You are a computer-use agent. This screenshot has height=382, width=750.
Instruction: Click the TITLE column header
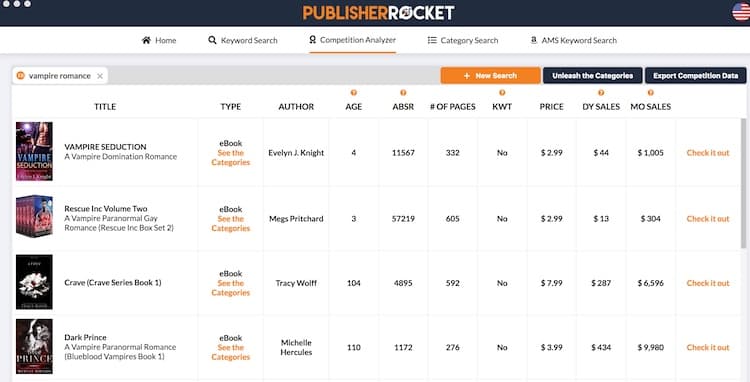tap(105, 107)
